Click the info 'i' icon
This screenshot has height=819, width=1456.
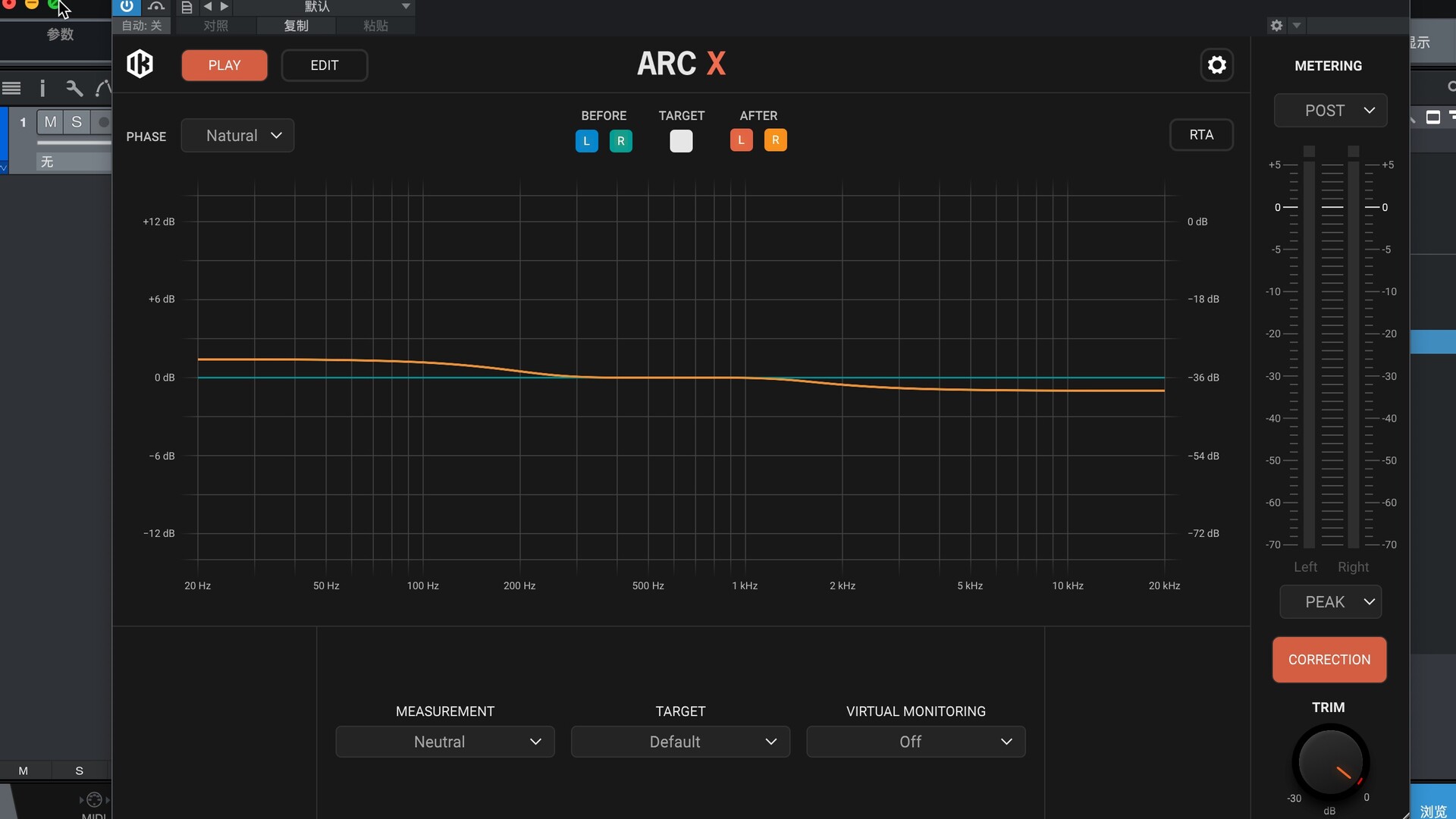(x=42, y=89)
